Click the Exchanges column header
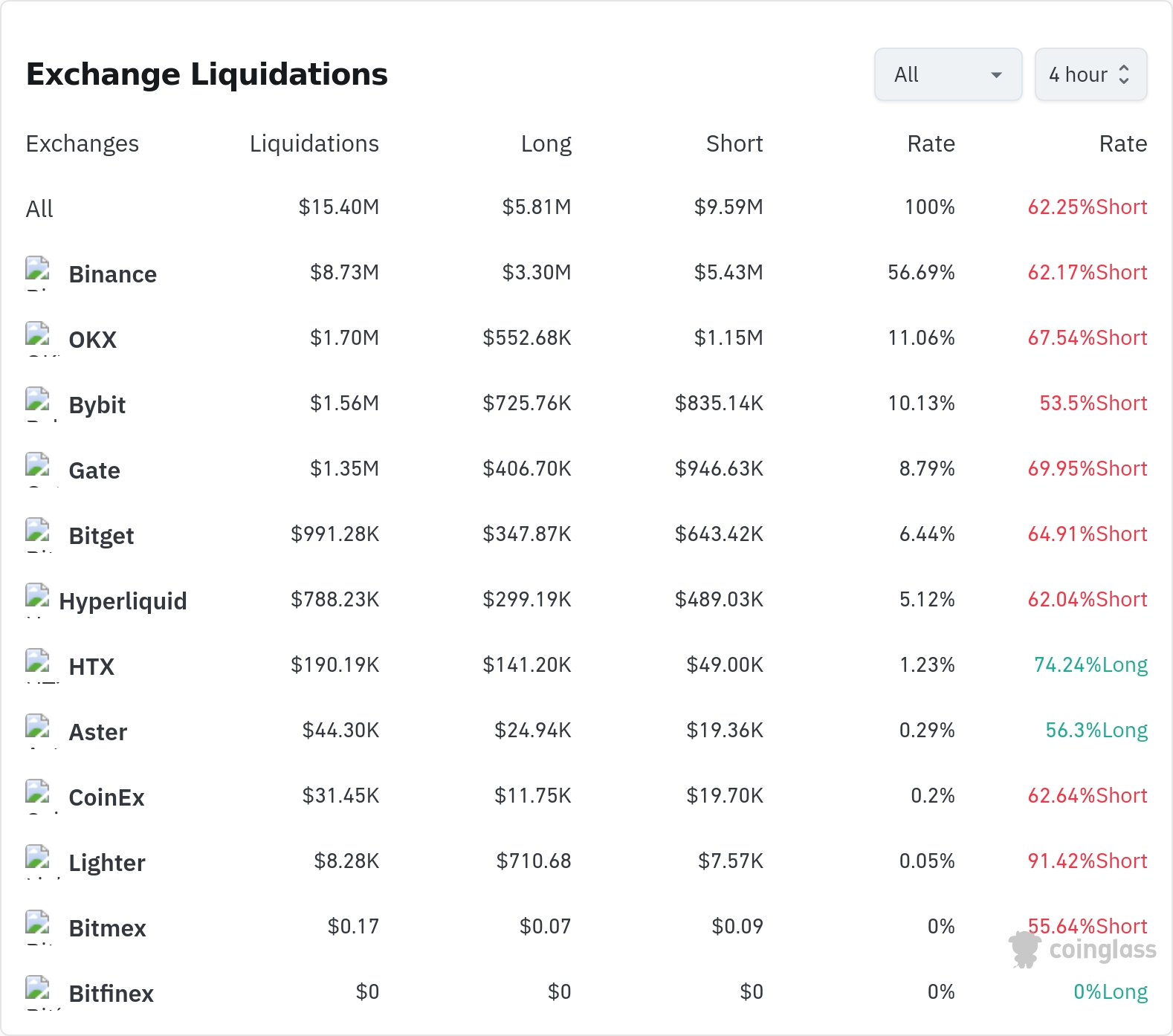This screenshot has width=1173, height=1036. (83, 143)
